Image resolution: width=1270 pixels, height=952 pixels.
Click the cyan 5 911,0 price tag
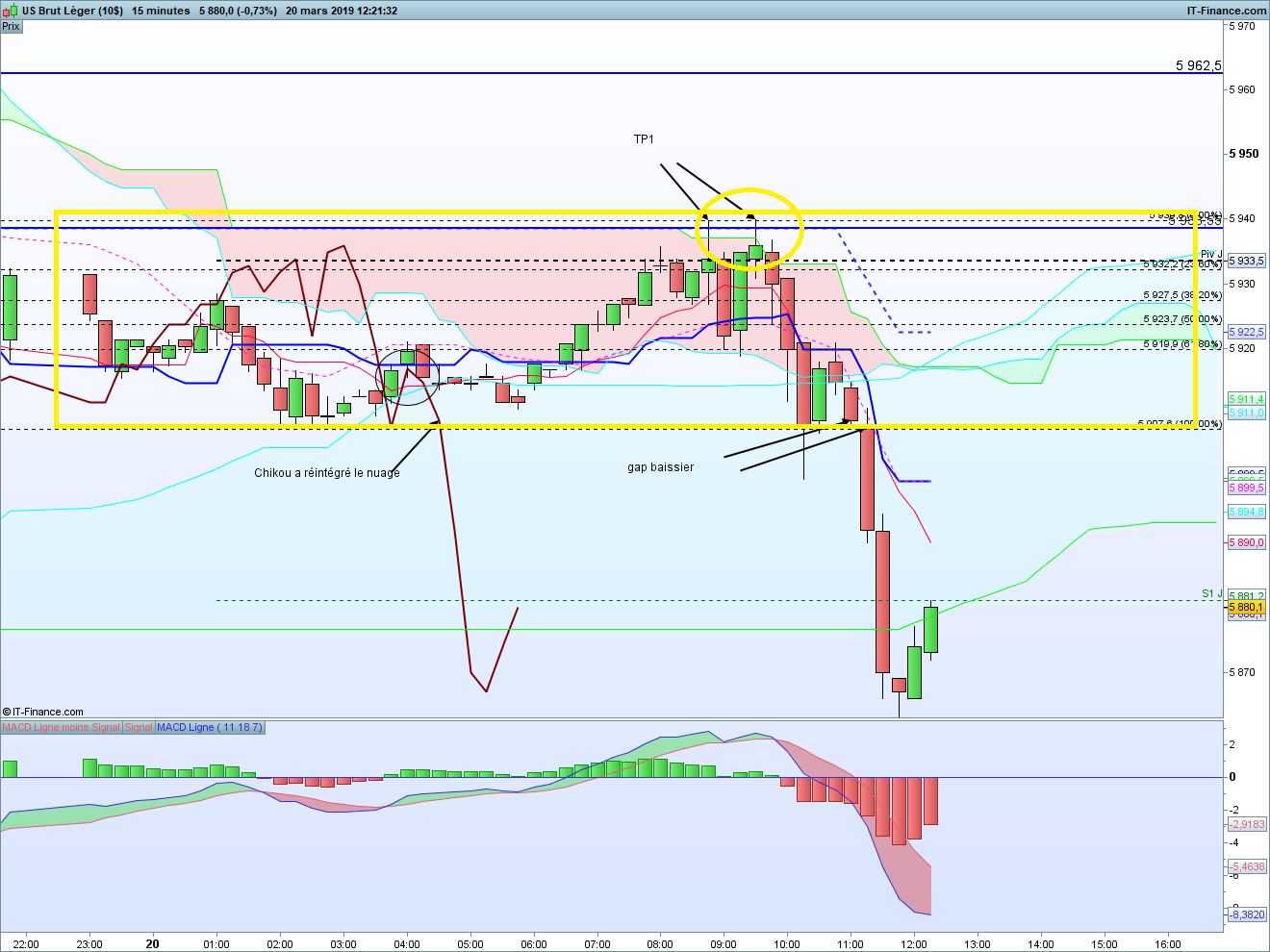click(x=1247, y=413)
